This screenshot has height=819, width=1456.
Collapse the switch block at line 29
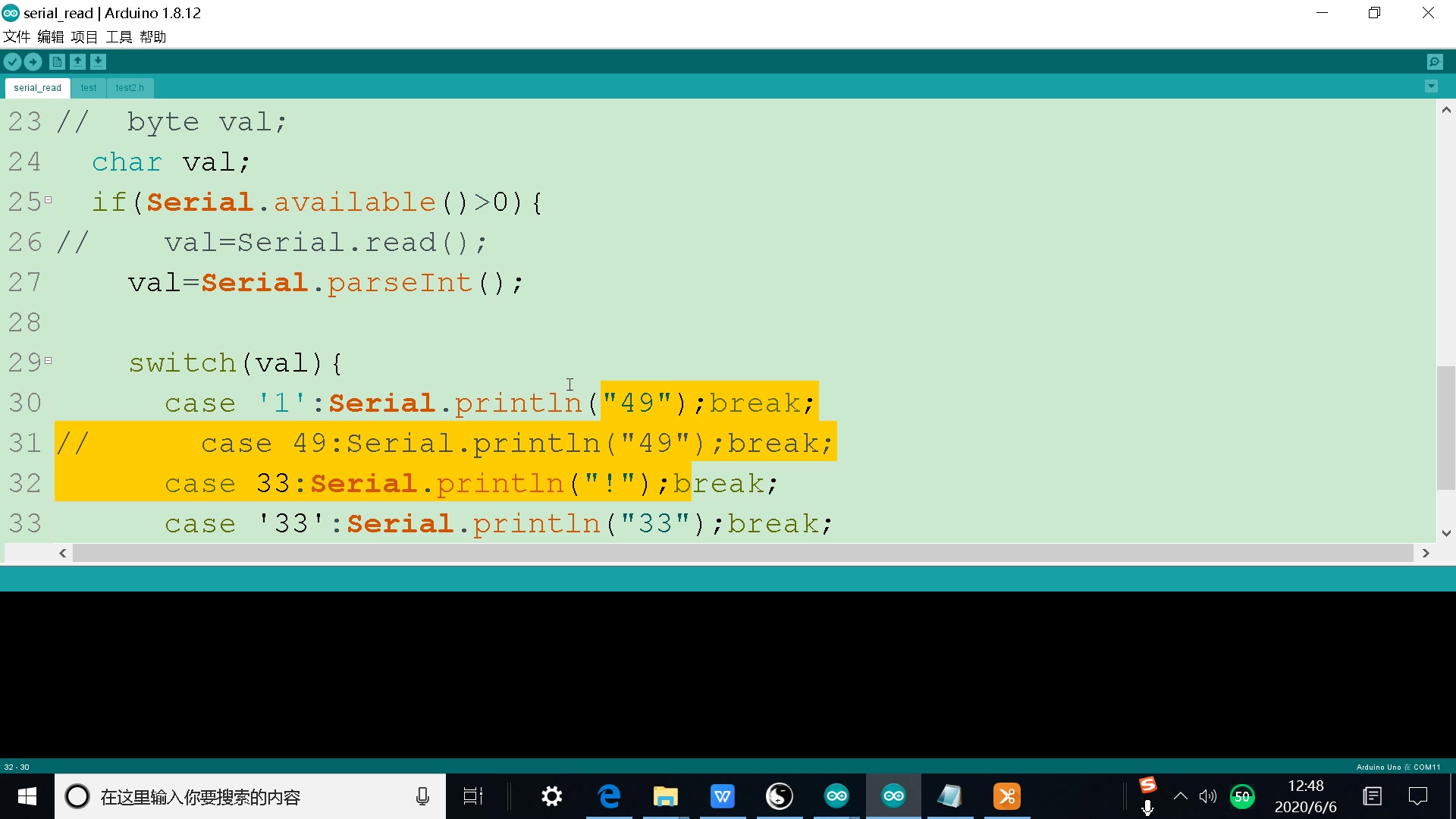pos(49,360)
